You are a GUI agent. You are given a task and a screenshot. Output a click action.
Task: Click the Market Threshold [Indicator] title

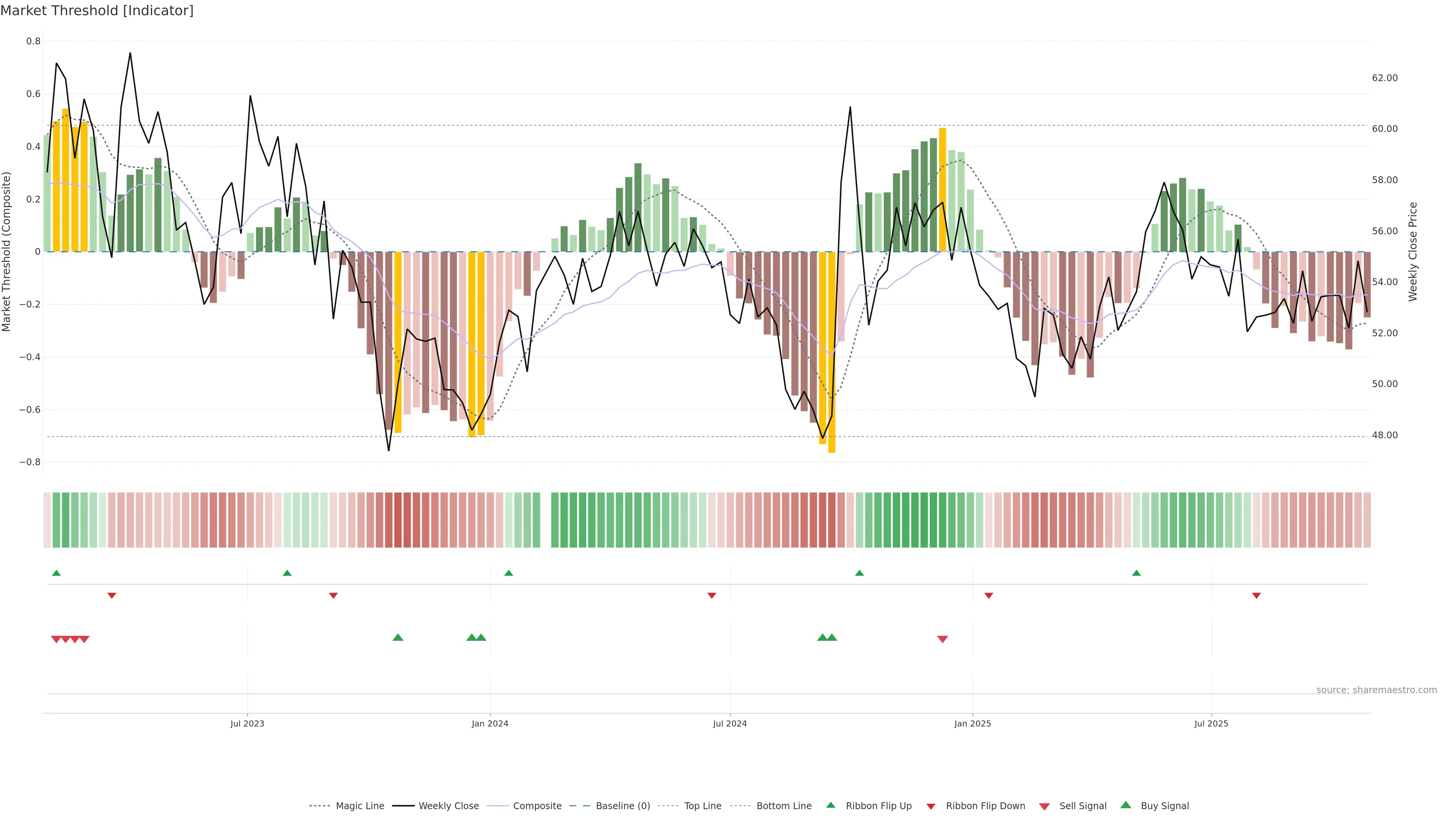(97, 11)
